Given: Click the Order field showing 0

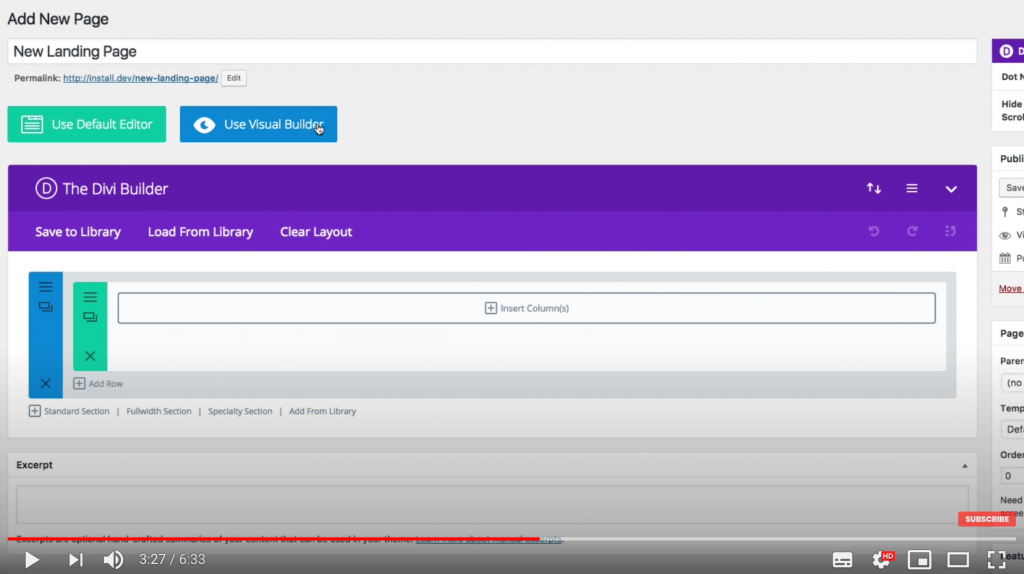Looking at the screenshot, I should (x=1012, y=476).
